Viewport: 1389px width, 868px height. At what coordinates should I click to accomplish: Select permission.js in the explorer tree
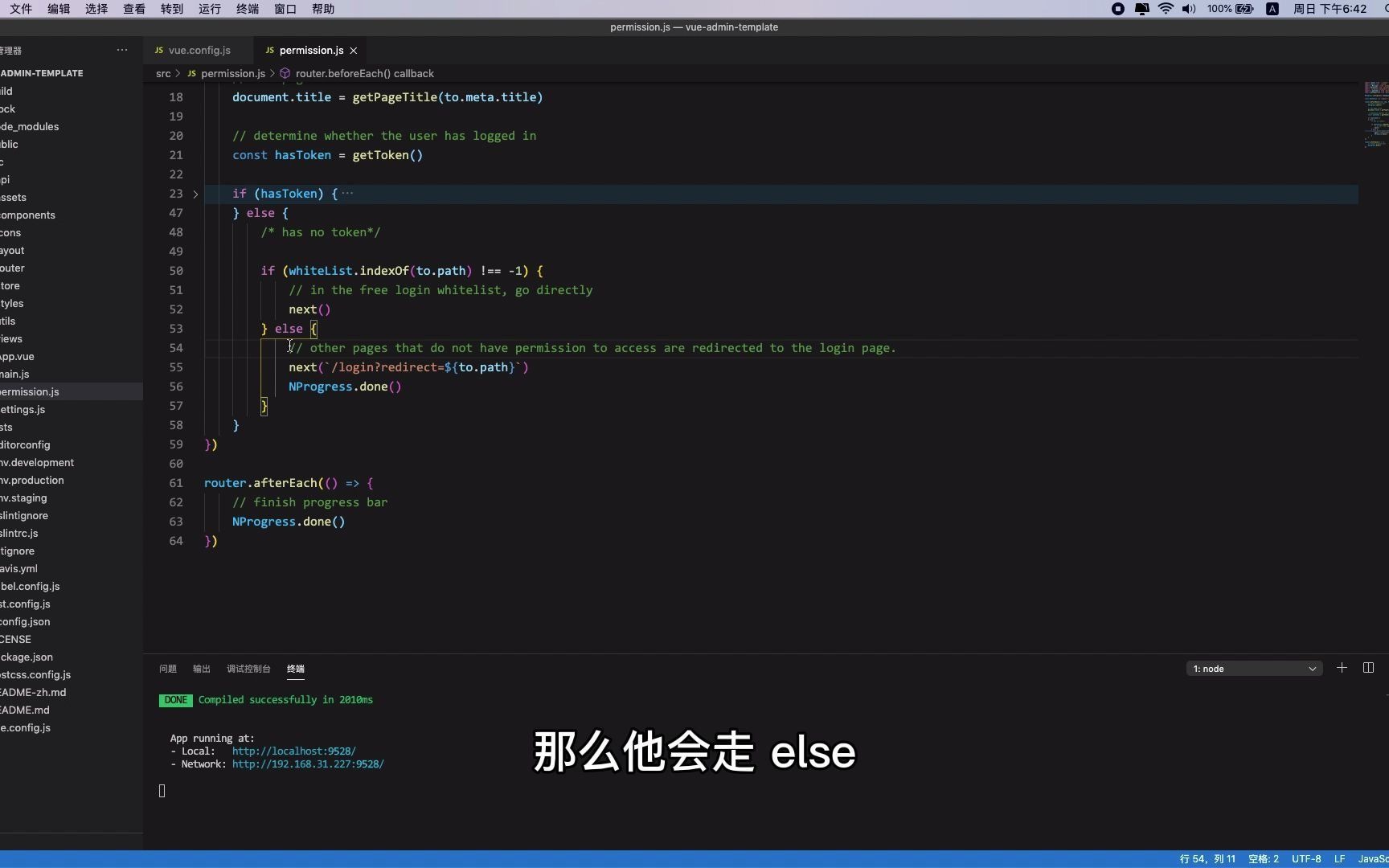72,392
